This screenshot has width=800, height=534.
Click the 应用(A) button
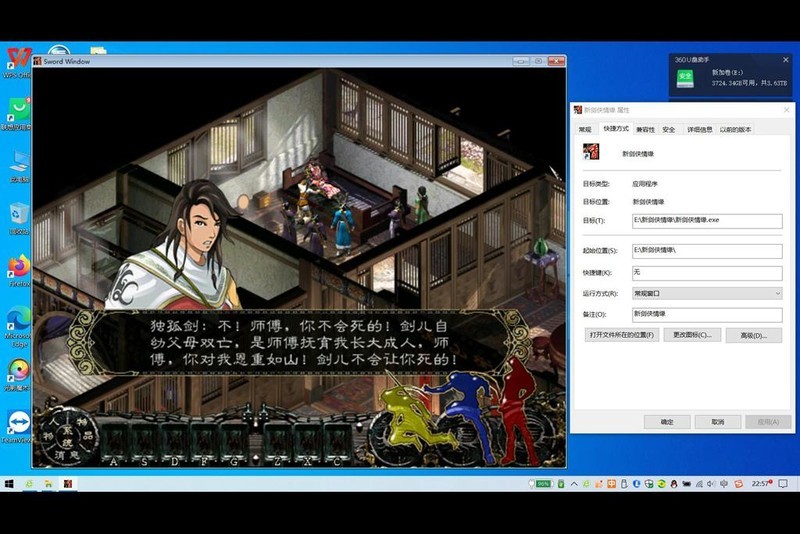[768, 422]
